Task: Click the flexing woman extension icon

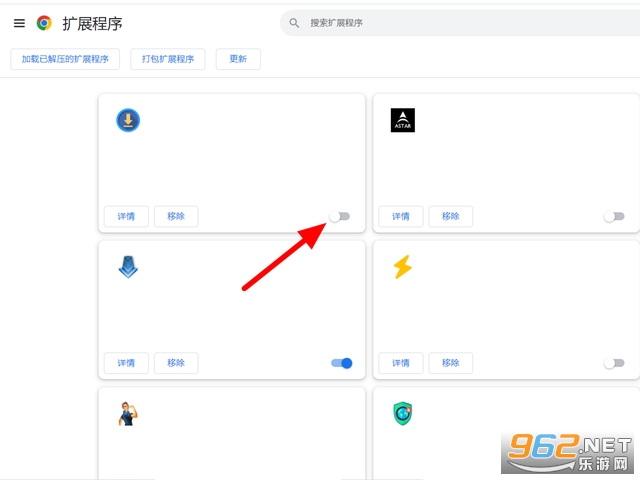Action: 128,413
